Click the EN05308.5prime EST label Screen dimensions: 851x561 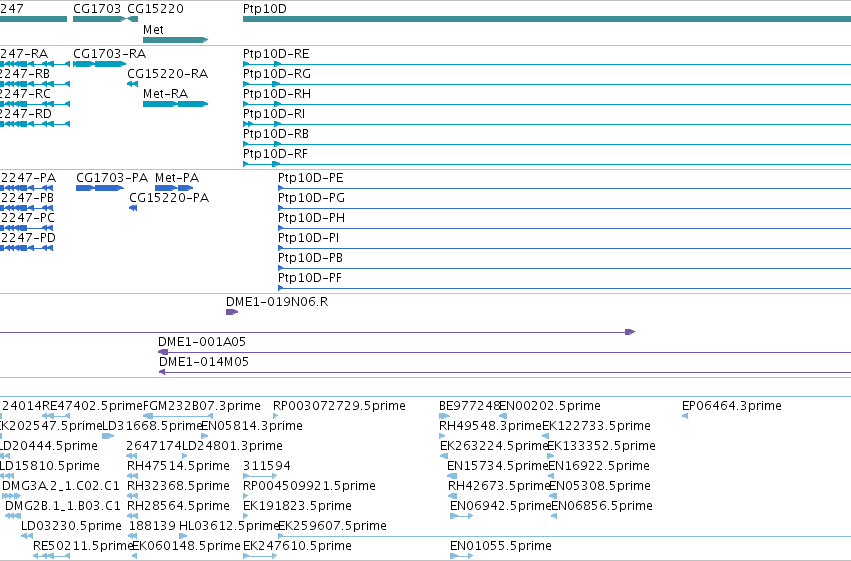coord(600,486)
